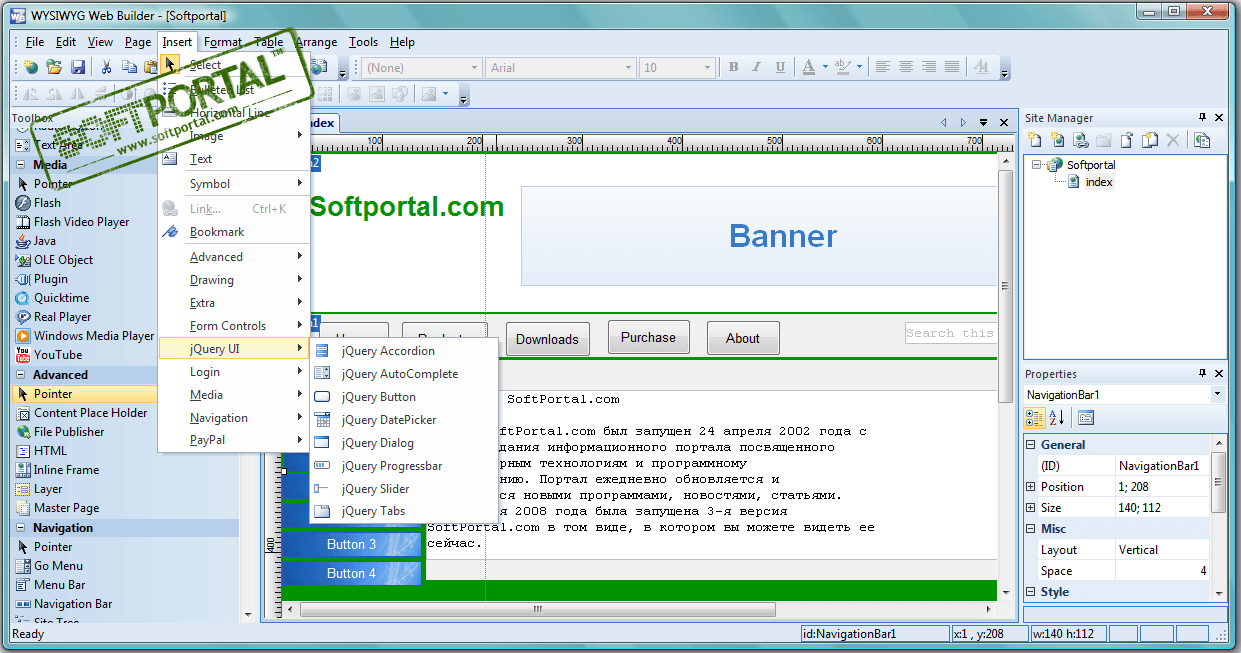Open the Form Controls submenu
The image size is (1241, 653).
pos(234,326)
